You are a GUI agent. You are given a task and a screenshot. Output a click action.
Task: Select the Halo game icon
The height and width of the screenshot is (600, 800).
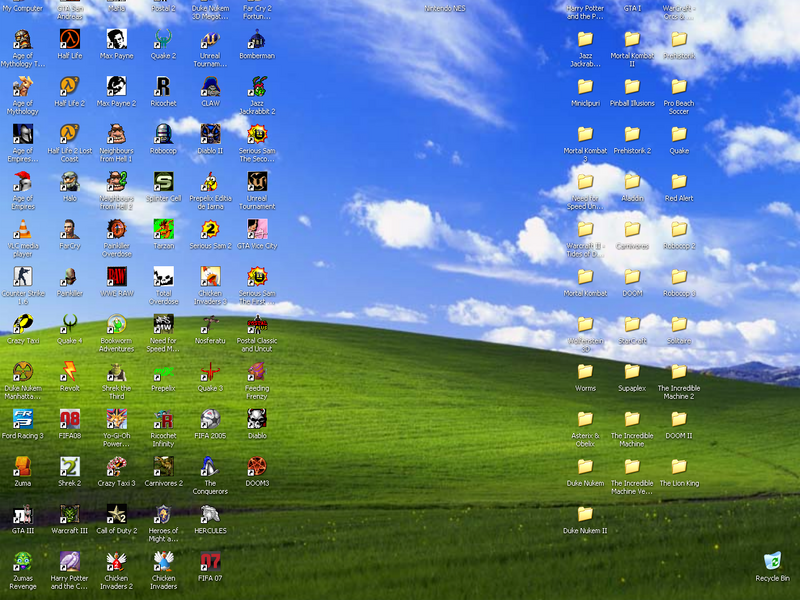70,182
